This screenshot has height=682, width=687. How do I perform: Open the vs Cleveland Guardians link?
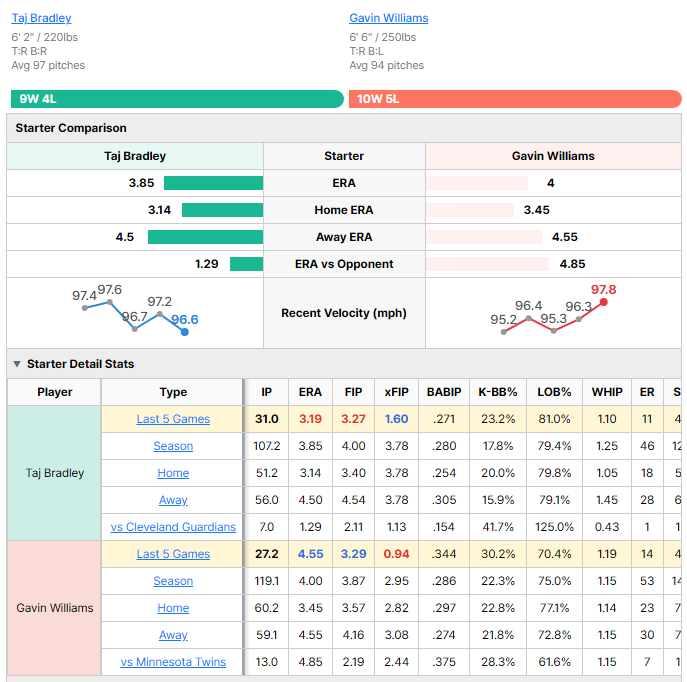173,527
